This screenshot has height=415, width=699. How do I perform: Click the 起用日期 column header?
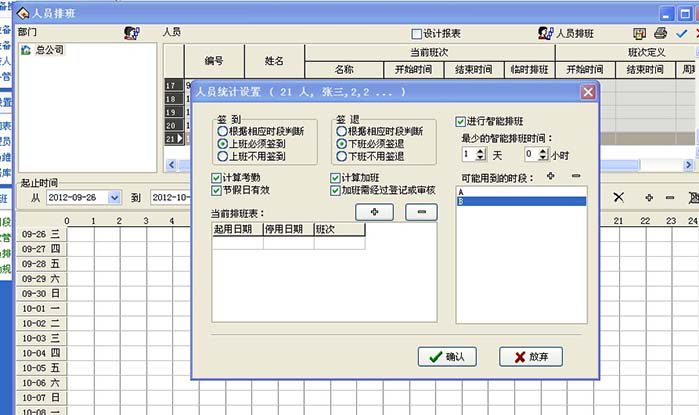coord(238,229)
